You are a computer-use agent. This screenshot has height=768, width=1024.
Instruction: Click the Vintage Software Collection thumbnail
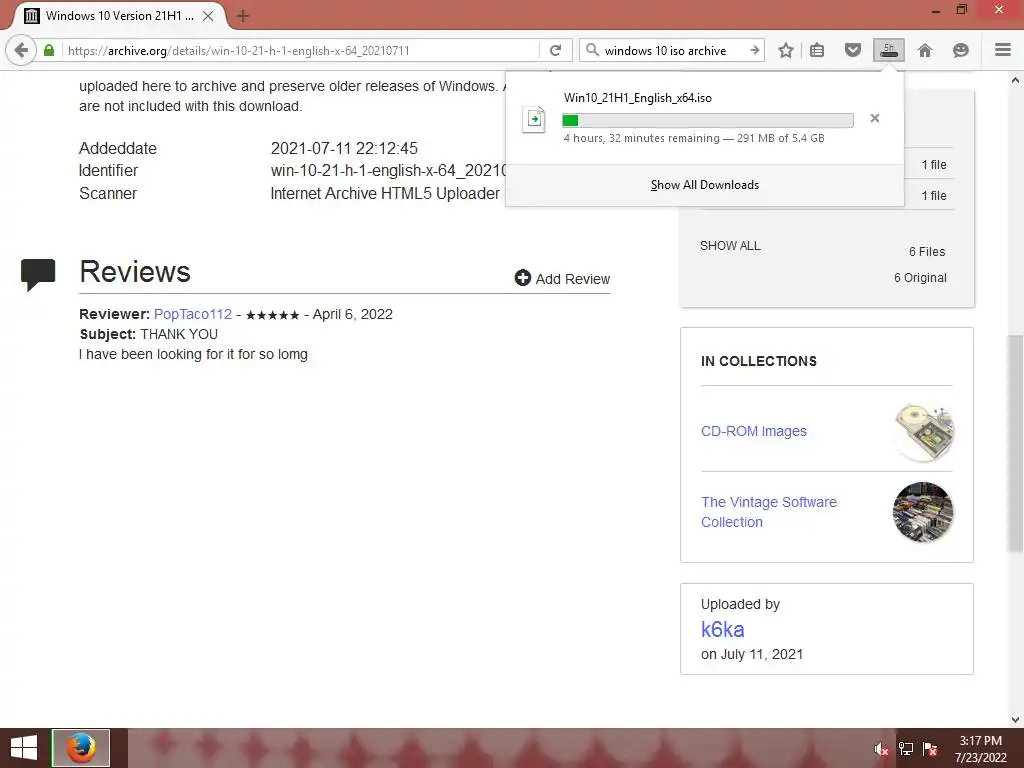pos(923,512)
